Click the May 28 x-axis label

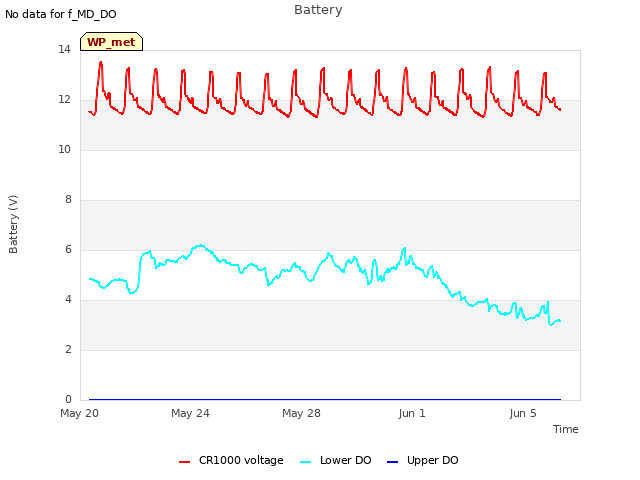(x=301, y=413)
